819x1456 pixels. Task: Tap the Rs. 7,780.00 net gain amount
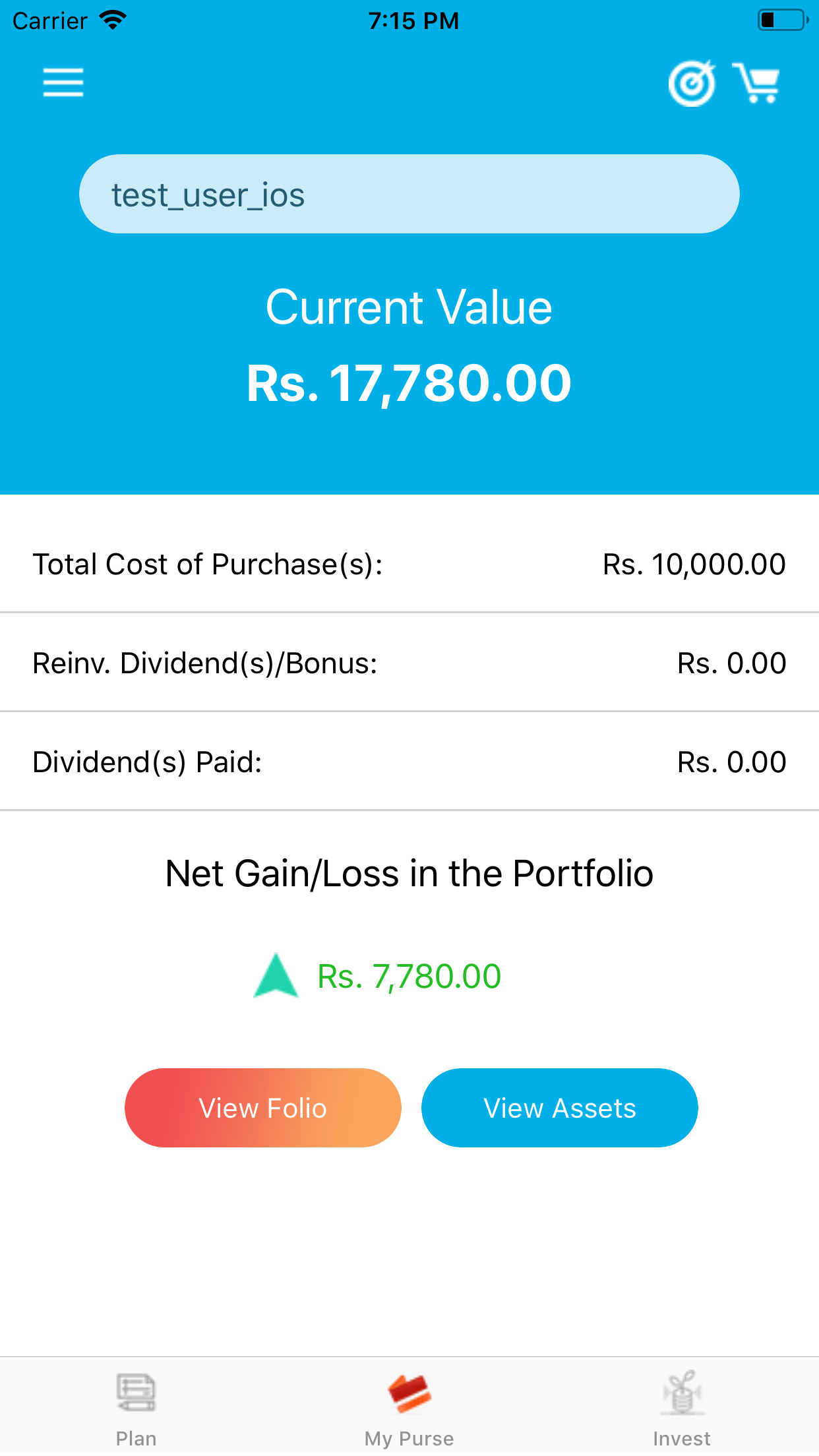[x=409, y=977]
